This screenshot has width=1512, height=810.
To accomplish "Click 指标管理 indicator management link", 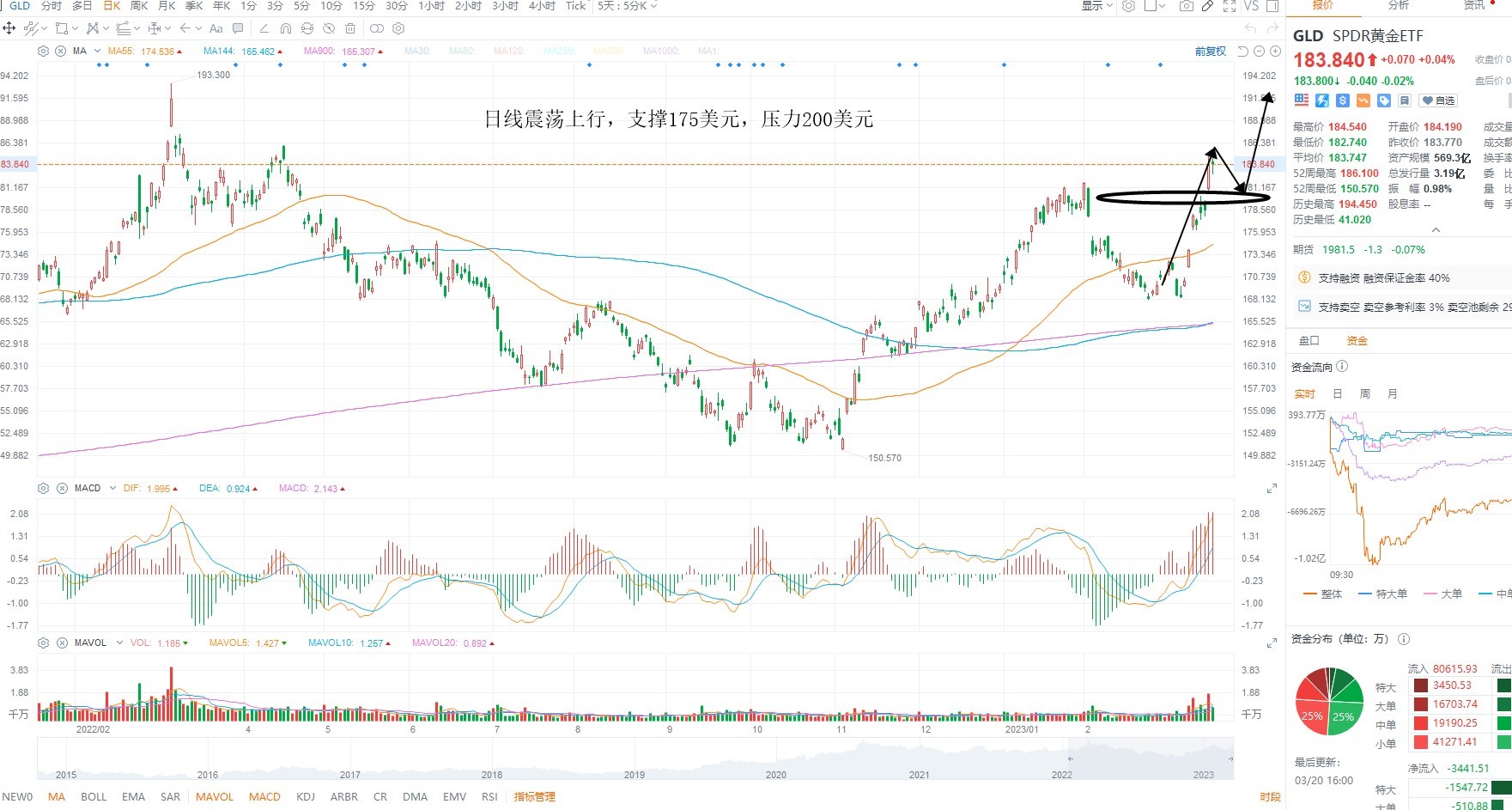I will coord(534,796).
